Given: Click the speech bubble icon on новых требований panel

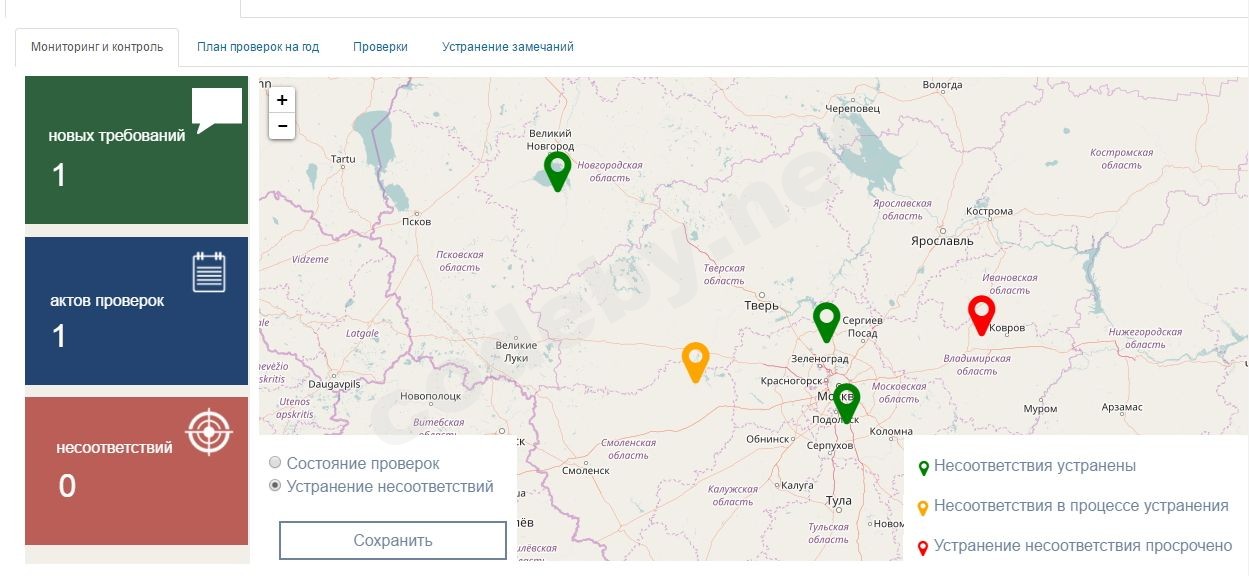Looking at the screenshot, I should coord(215,107).
